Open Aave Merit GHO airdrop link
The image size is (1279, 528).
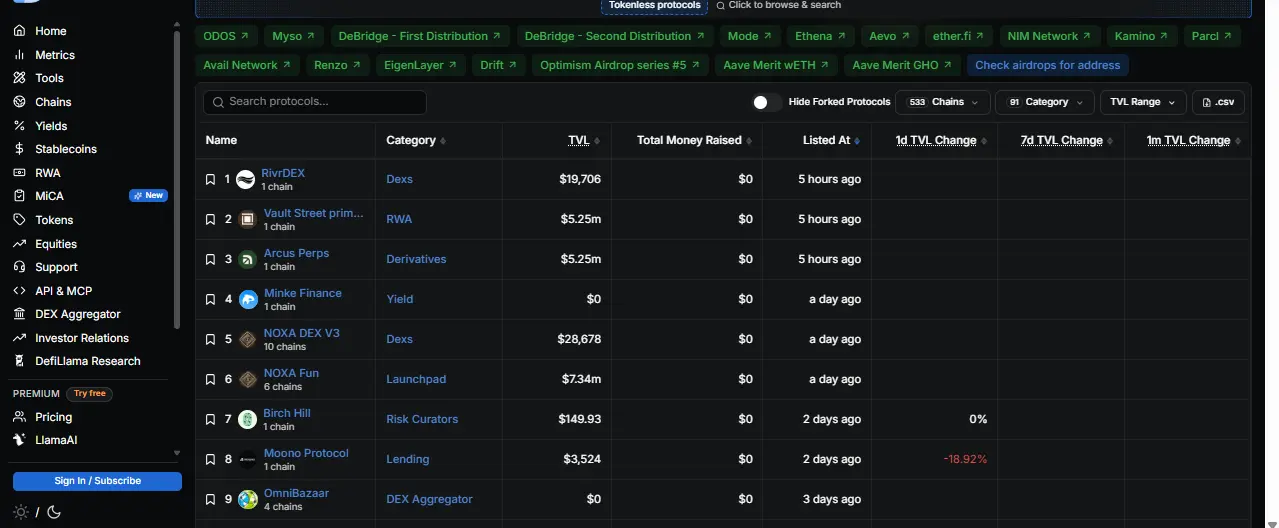901,65
